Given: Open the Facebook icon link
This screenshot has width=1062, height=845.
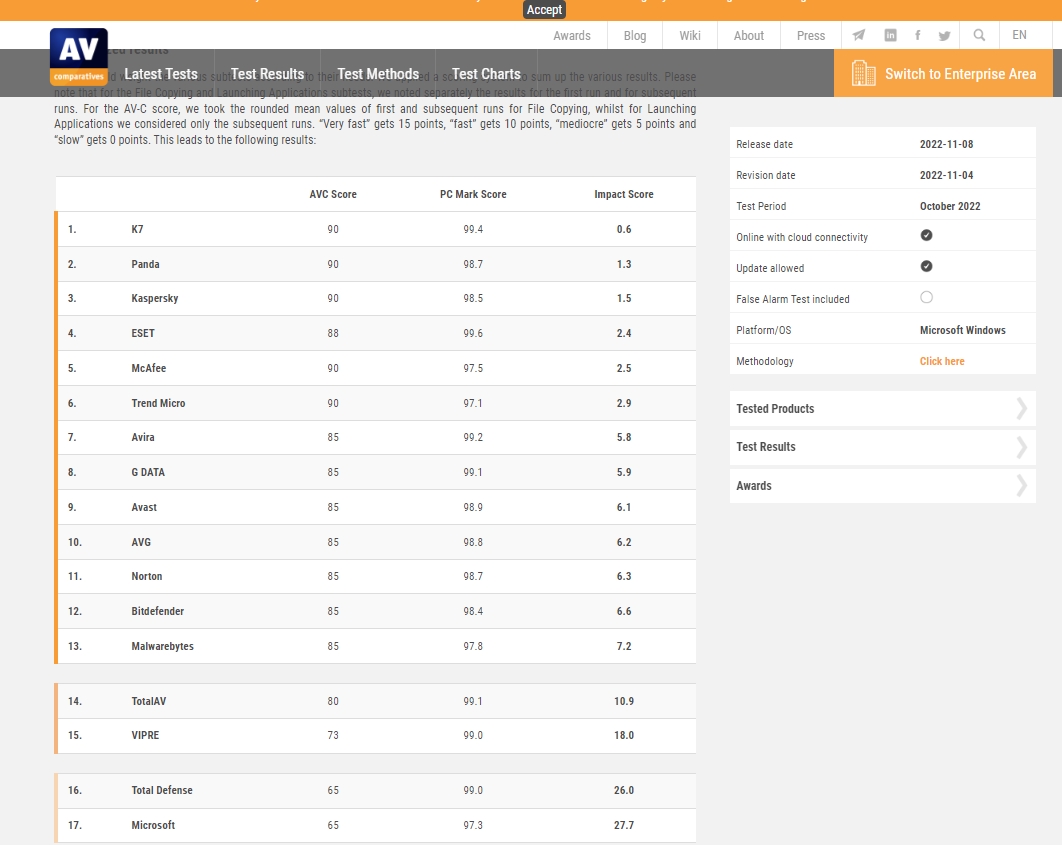Looking at the screenshot, I should [x=918, y=35].
